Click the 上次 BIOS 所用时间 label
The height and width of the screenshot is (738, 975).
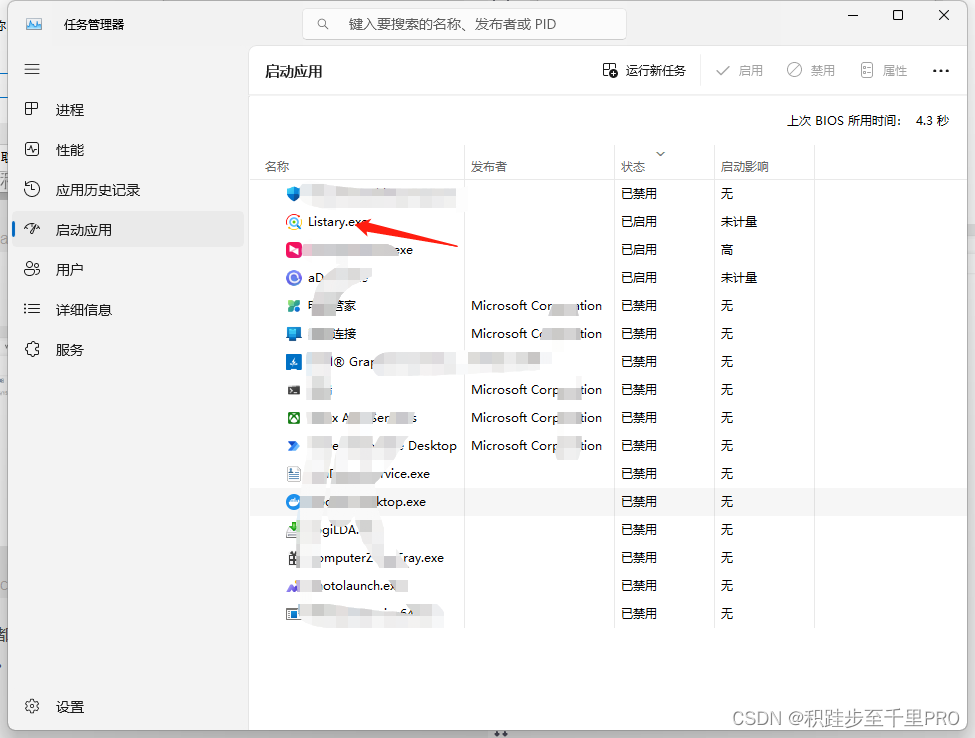(844, 121)
